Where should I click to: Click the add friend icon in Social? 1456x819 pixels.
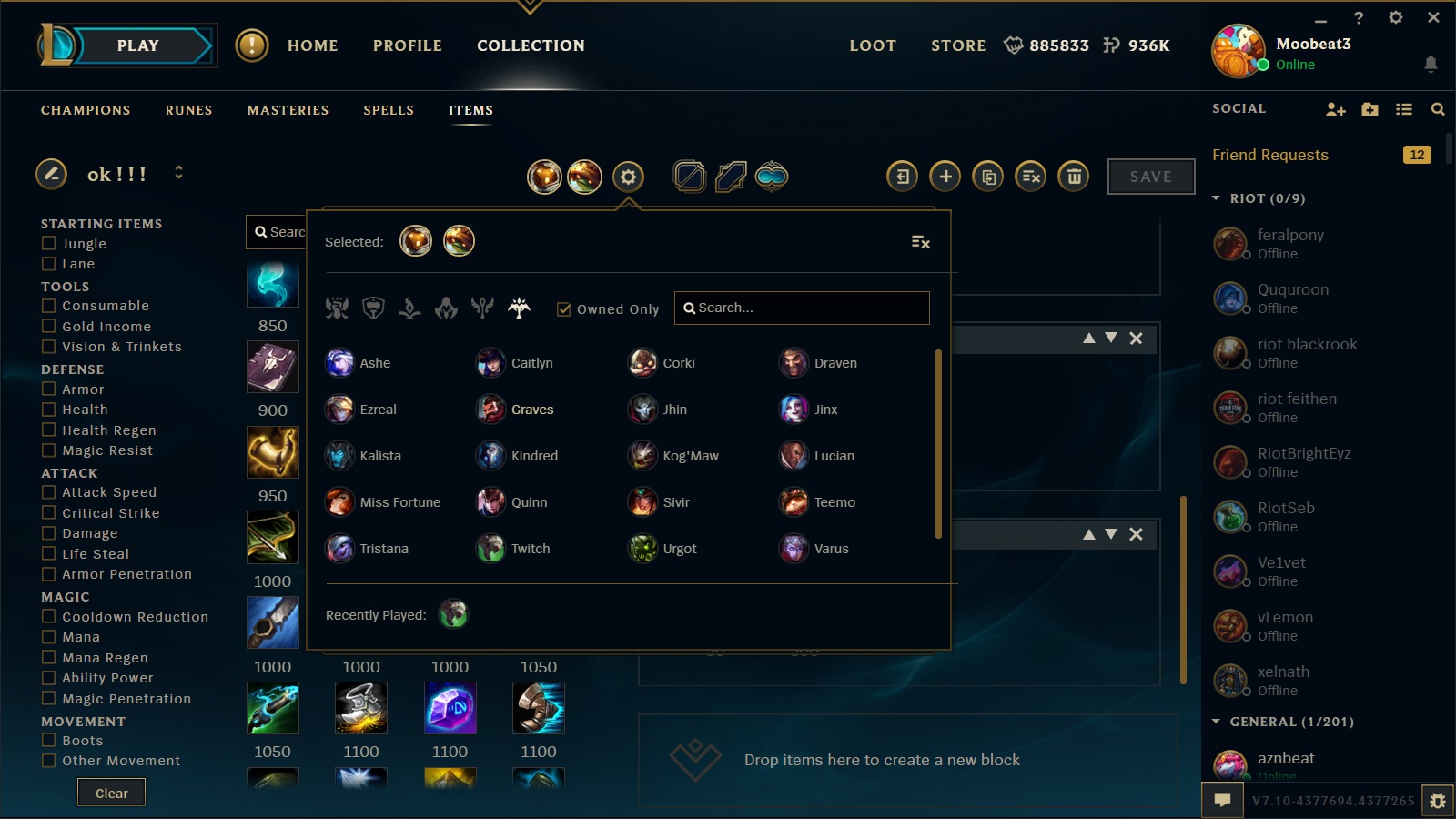[1335, 109]
